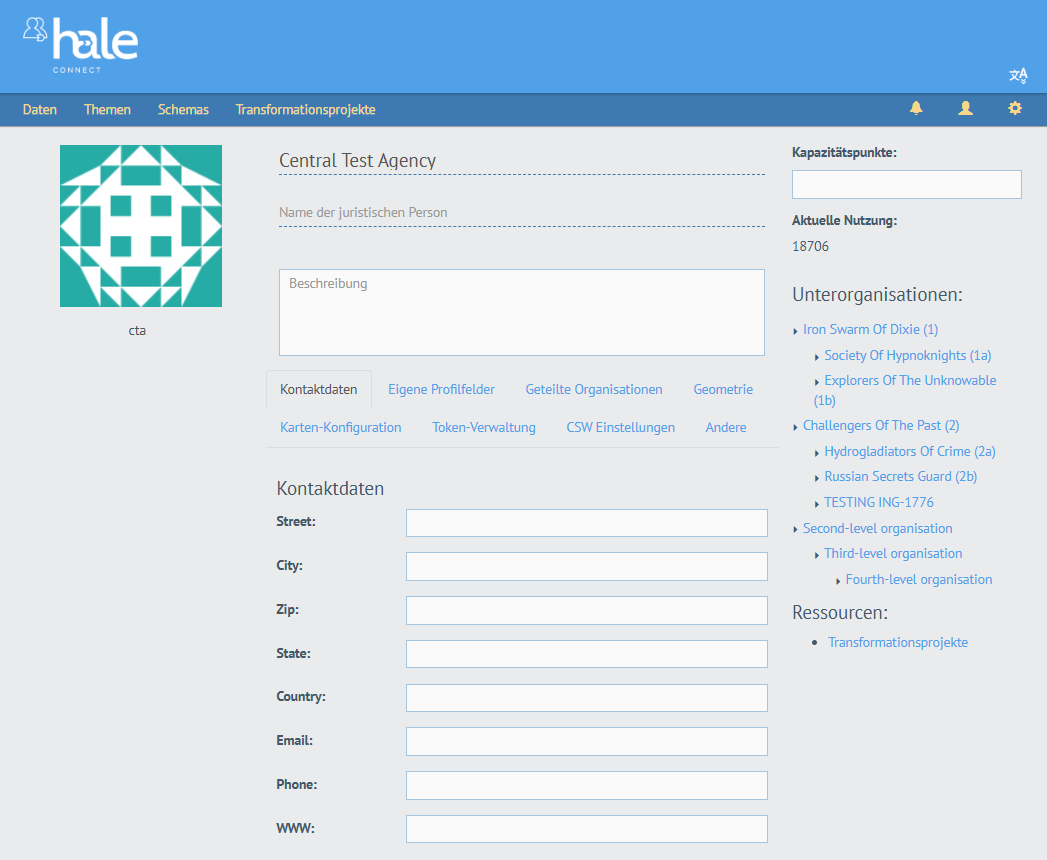The image size is (1047, 860).
Task: Open the user profile icon
Action: tap(965, 109)
